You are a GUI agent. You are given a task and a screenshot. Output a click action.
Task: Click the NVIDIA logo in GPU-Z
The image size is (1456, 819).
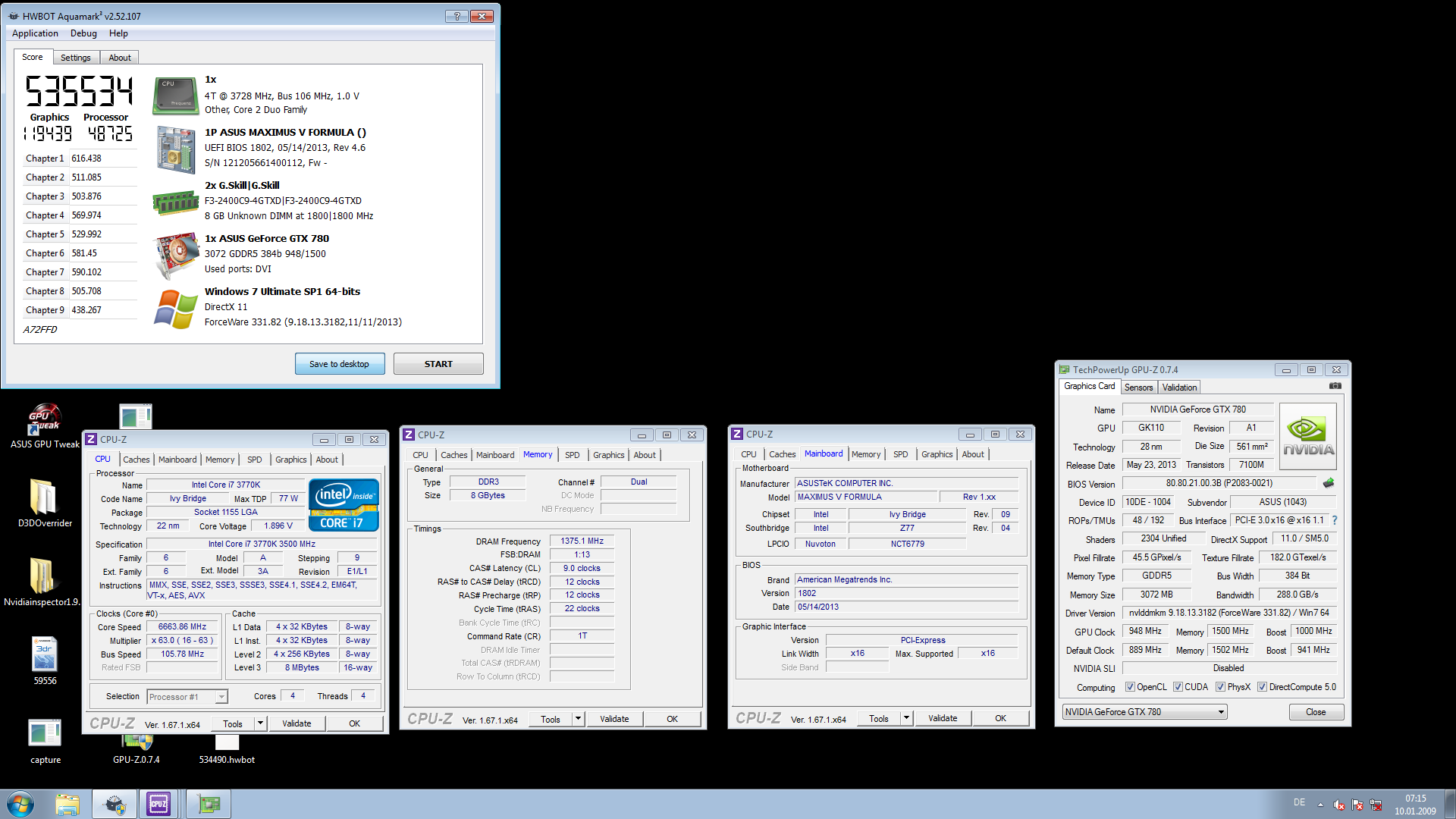click(x=1308, y=438)
